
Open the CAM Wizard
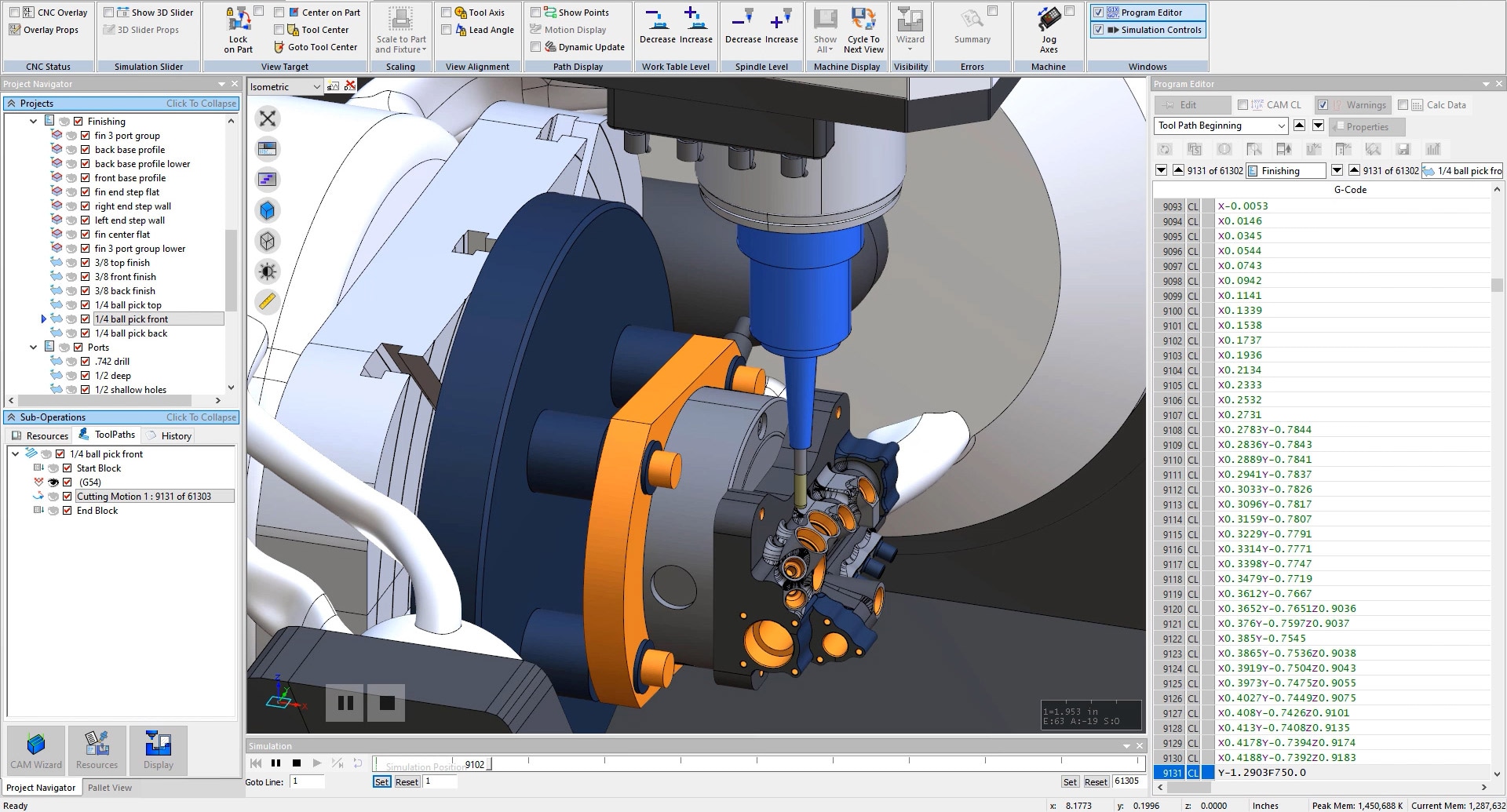click(36, 749)
